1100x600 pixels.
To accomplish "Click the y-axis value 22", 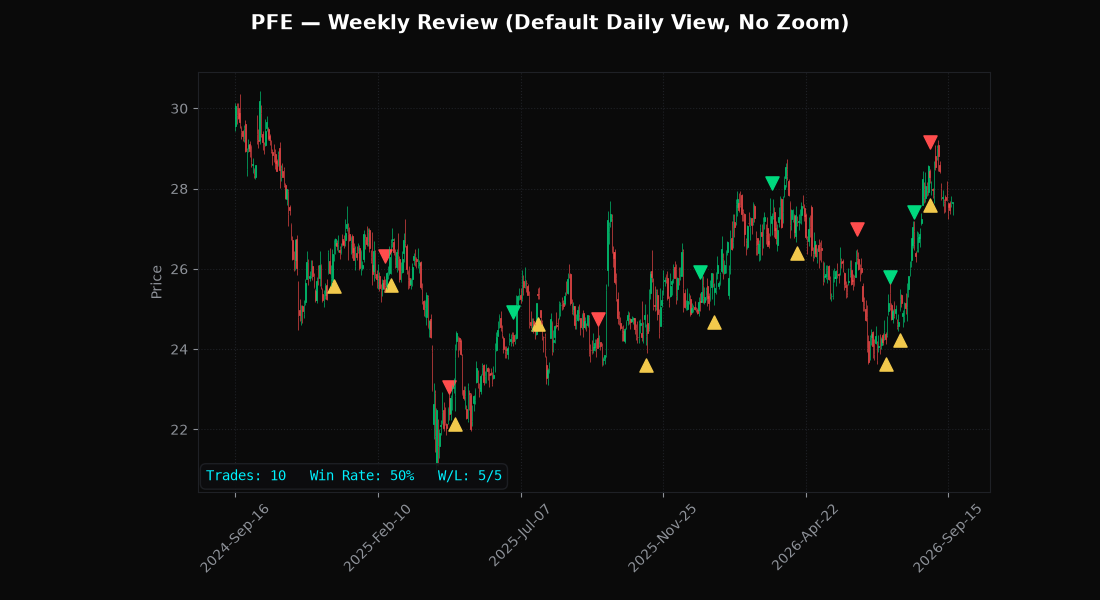I will tap(179, 429).
